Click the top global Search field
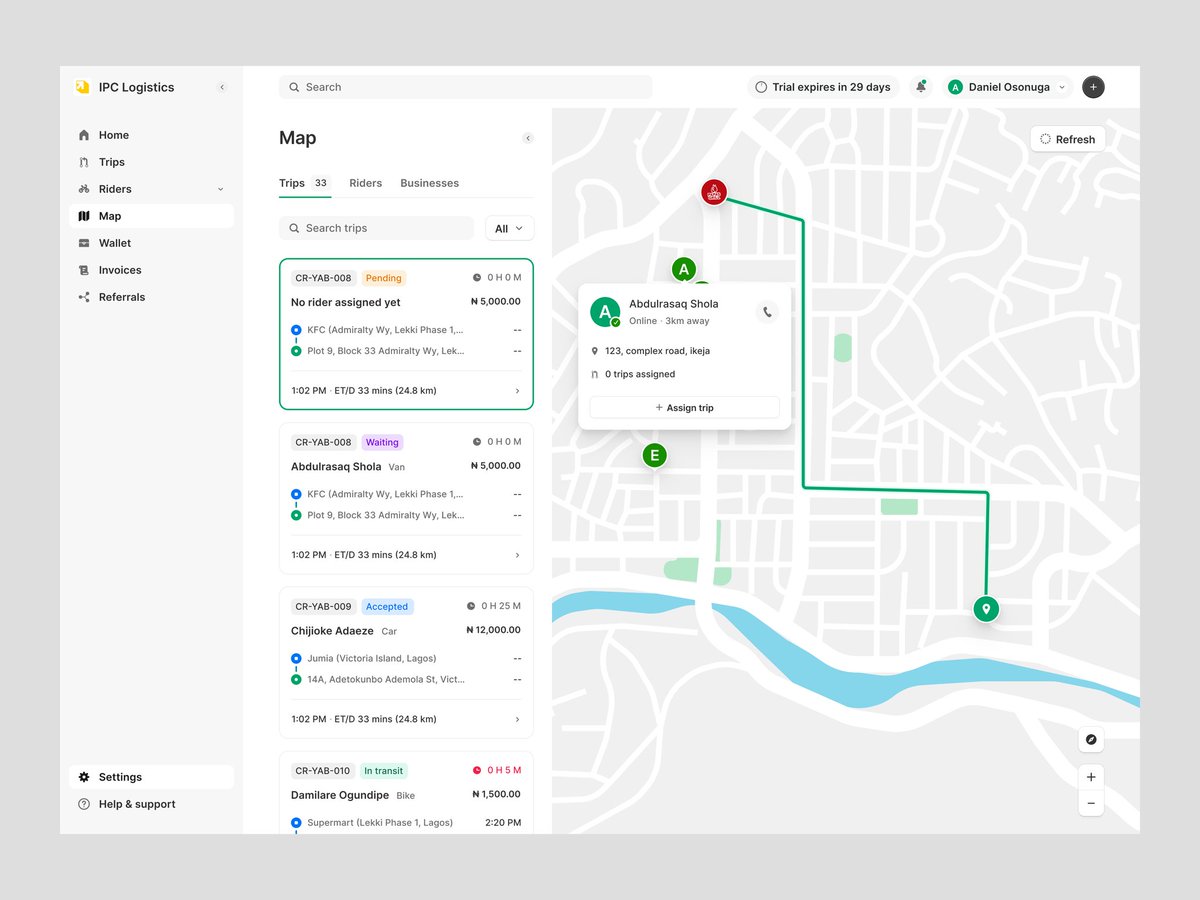Image resolution: width=1200 pixels, height=900 pixels. coord(465,87)
